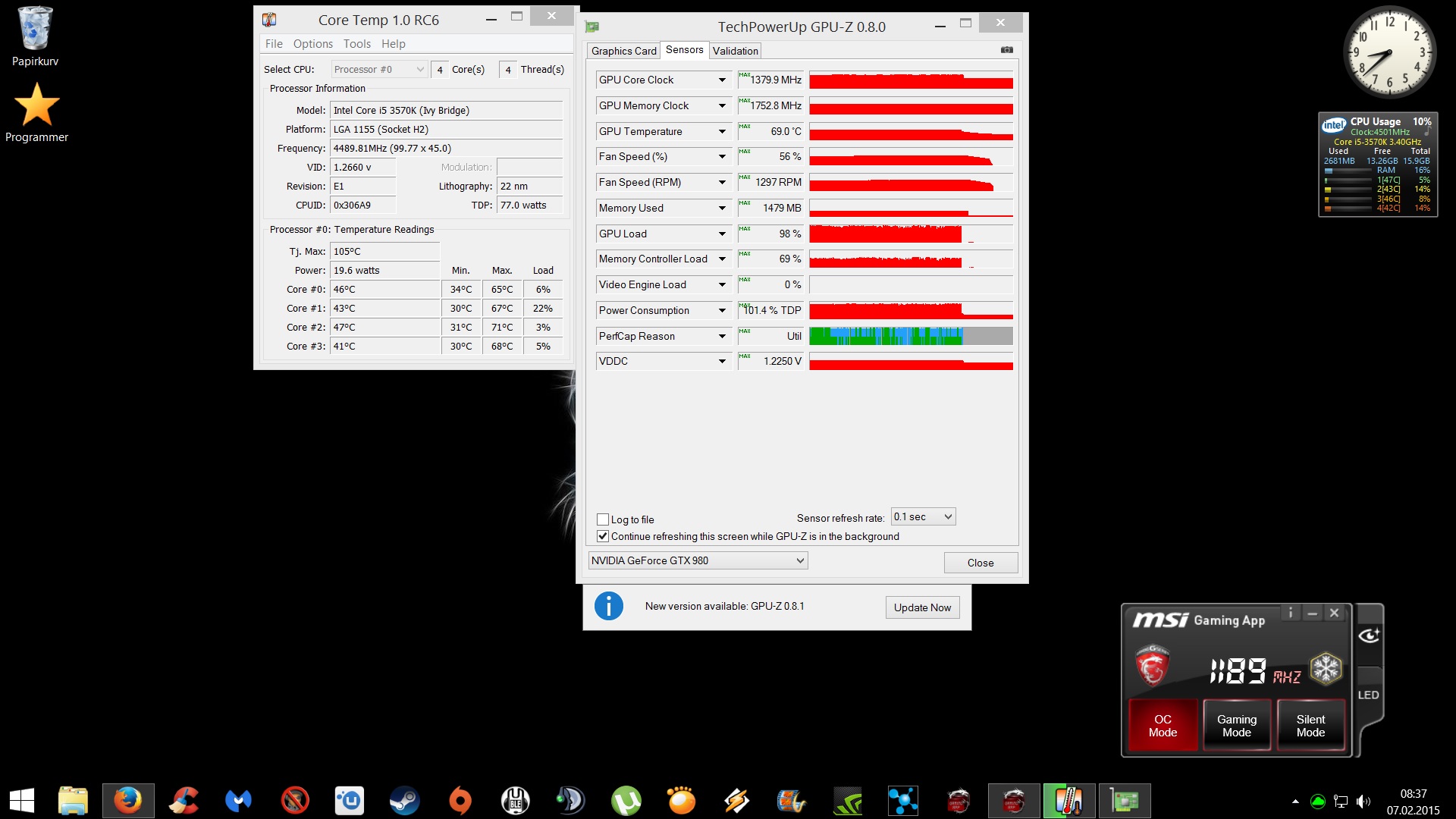
Task: Open the LED tab in MSI Gaming App
Action: [1368, 695]
